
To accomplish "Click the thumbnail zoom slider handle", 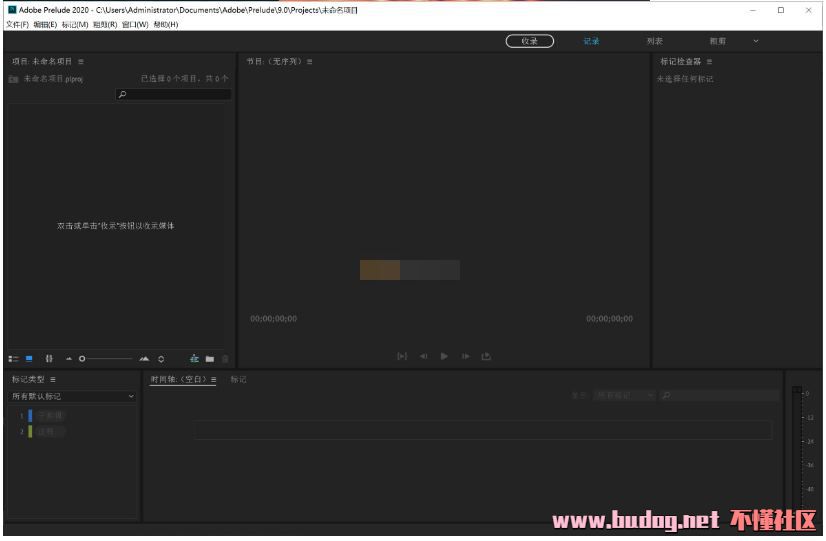I will [82, 358].
